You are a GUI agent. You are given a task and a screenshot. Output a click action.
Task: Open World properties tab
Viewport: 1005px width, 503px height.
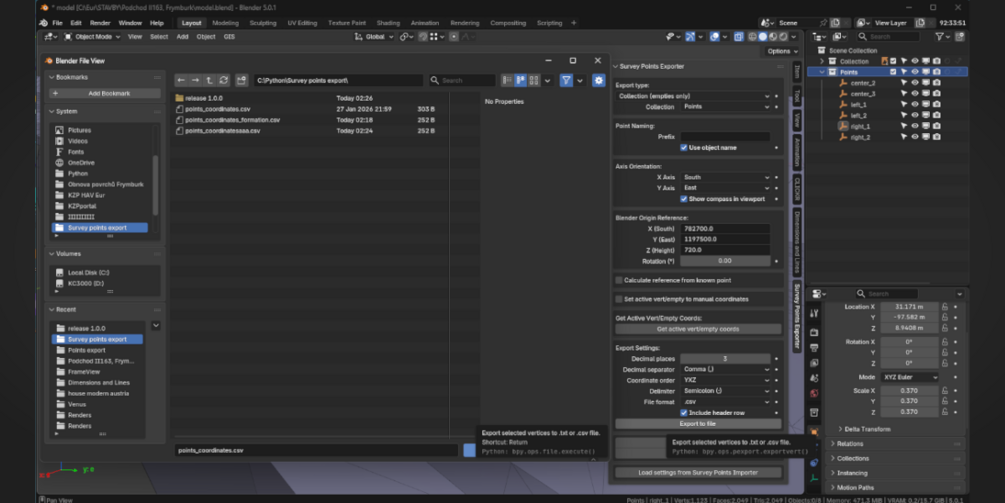click(x=814, y=394)
